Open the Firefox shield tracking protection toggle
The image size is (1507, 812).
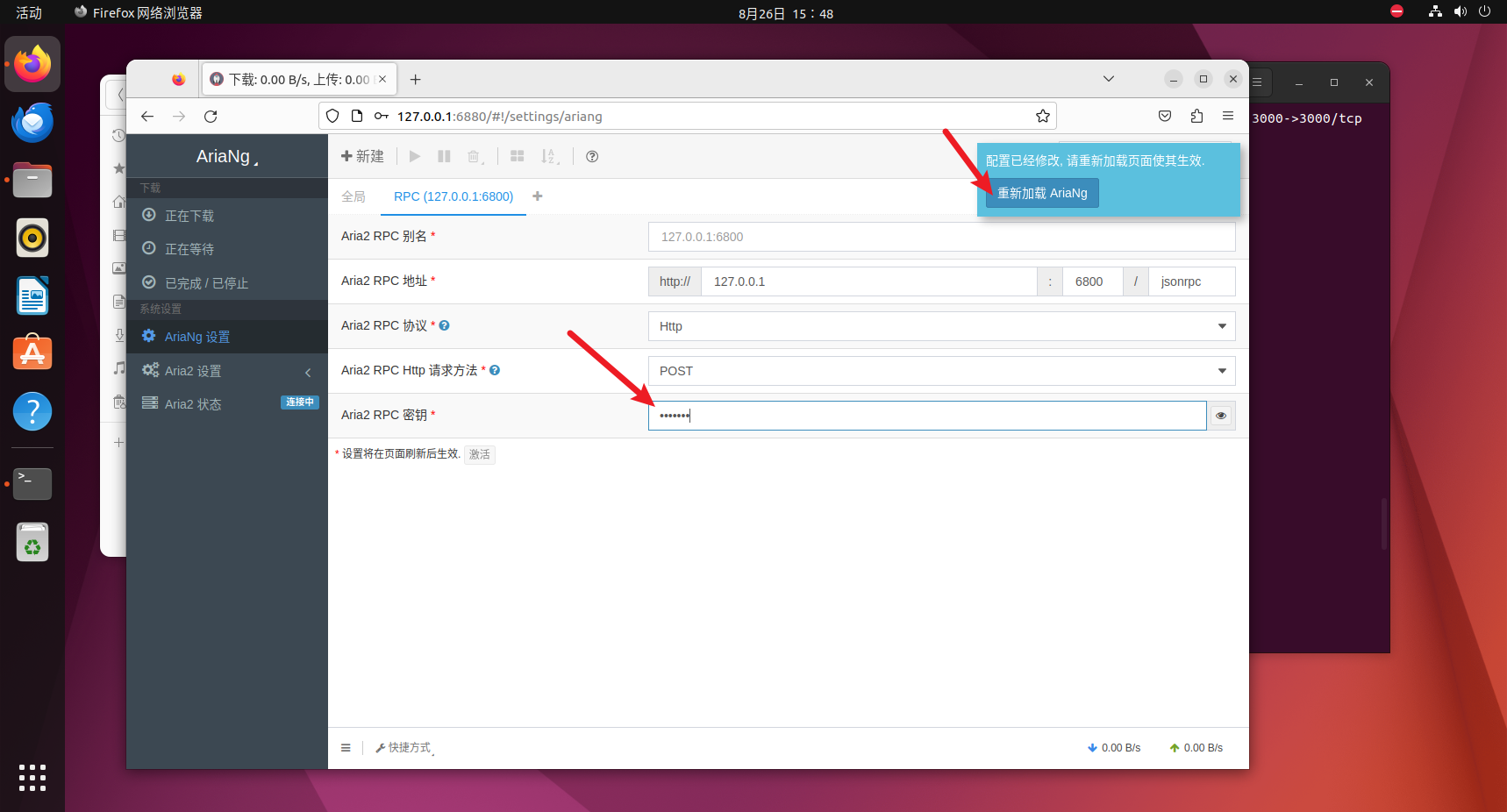tap(332, 116)
